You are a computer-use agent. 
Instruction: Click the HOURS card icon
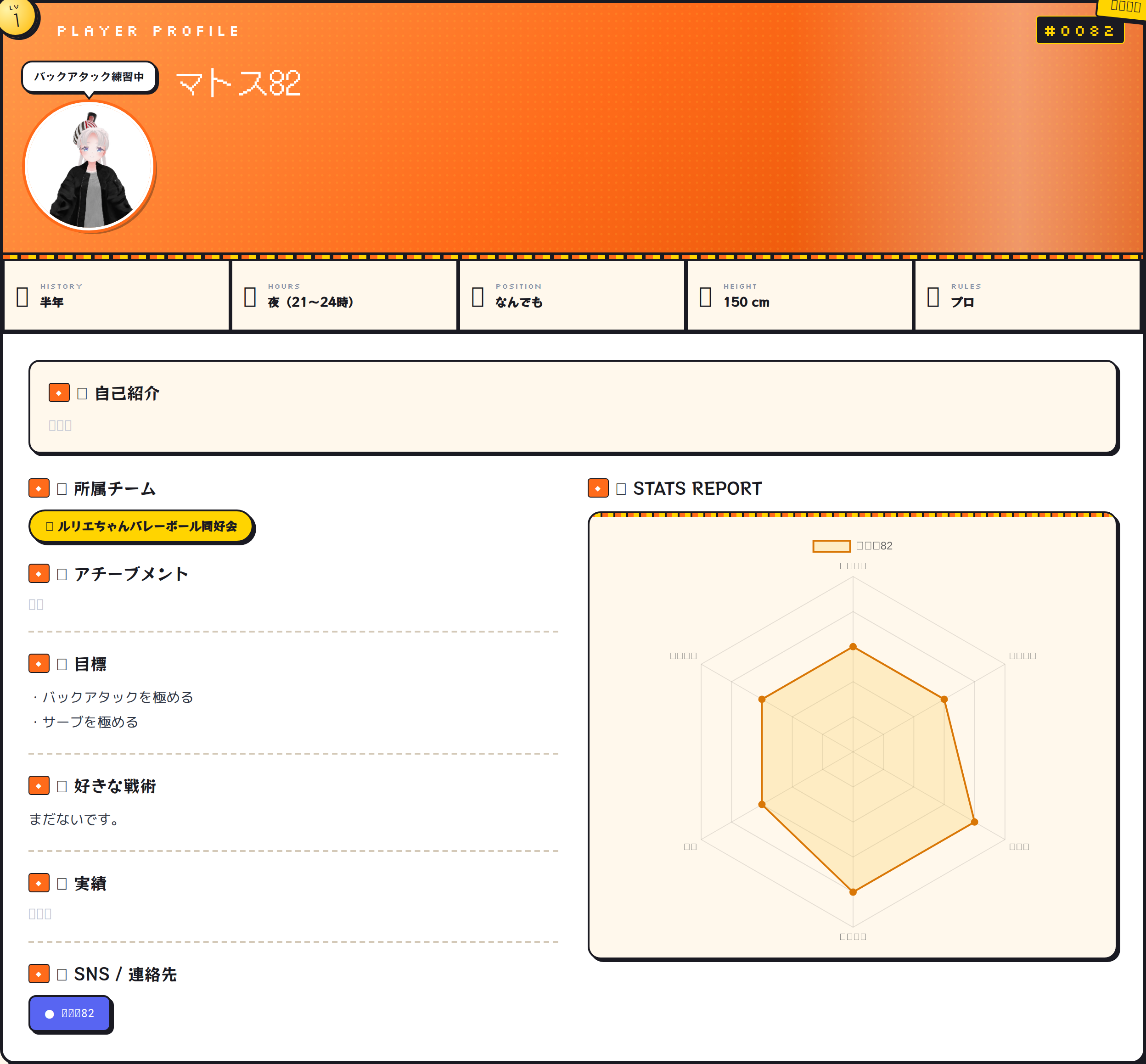pos(250,297)
